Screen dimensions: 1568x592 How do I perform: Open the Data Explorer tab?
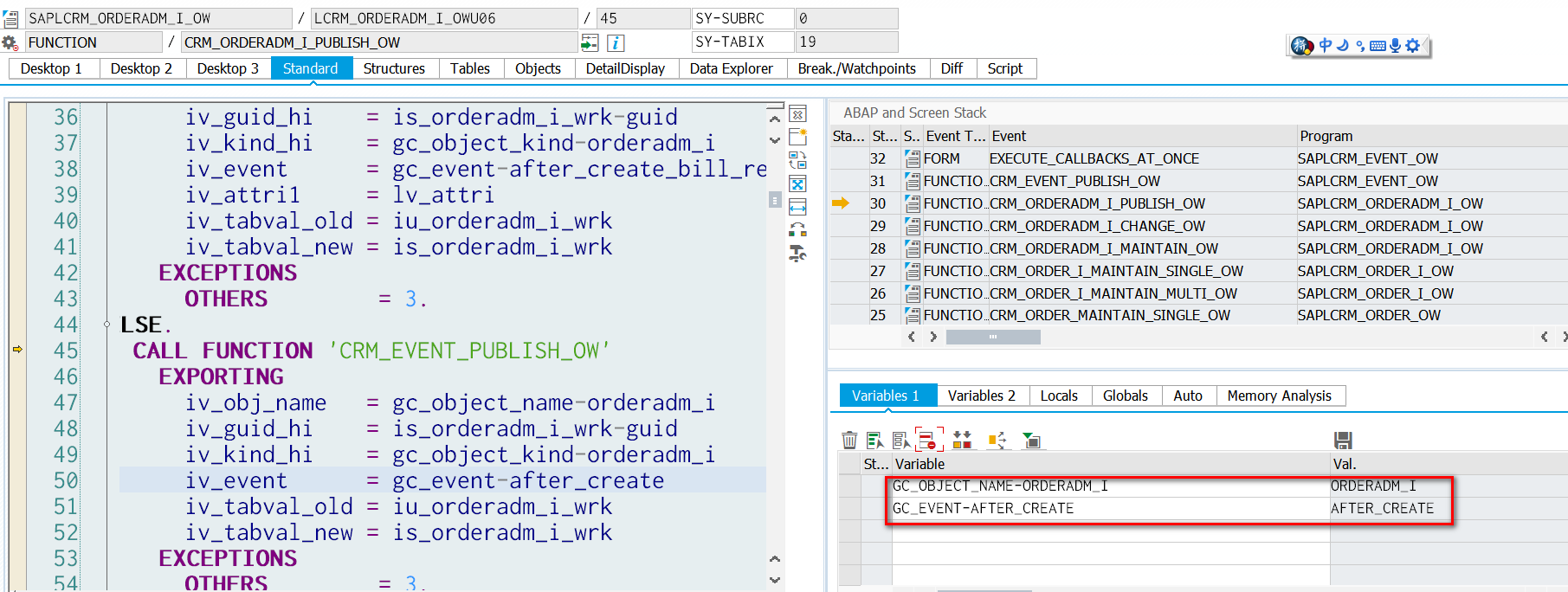click(x=732, y=68)
